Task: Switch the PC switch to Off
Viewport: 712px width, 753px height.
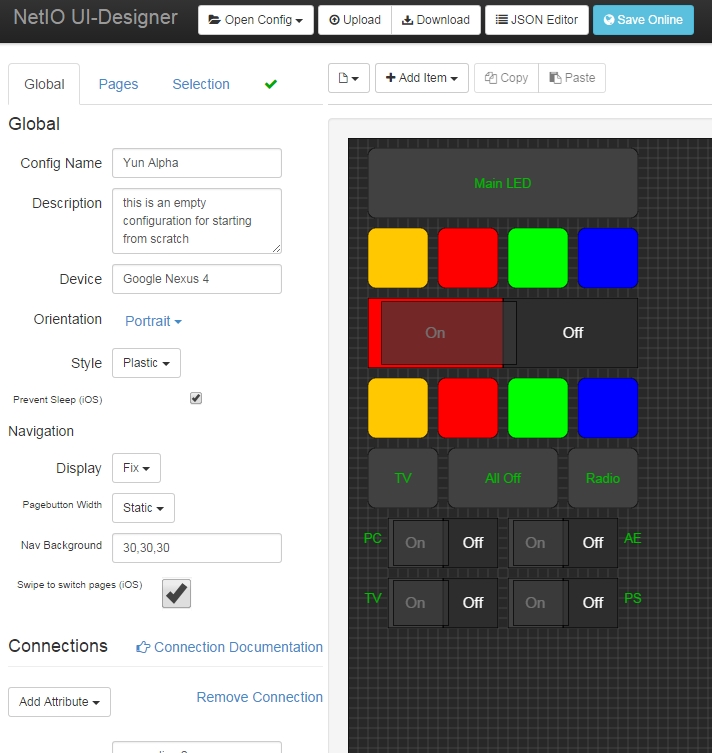Action: pos(473,543)
